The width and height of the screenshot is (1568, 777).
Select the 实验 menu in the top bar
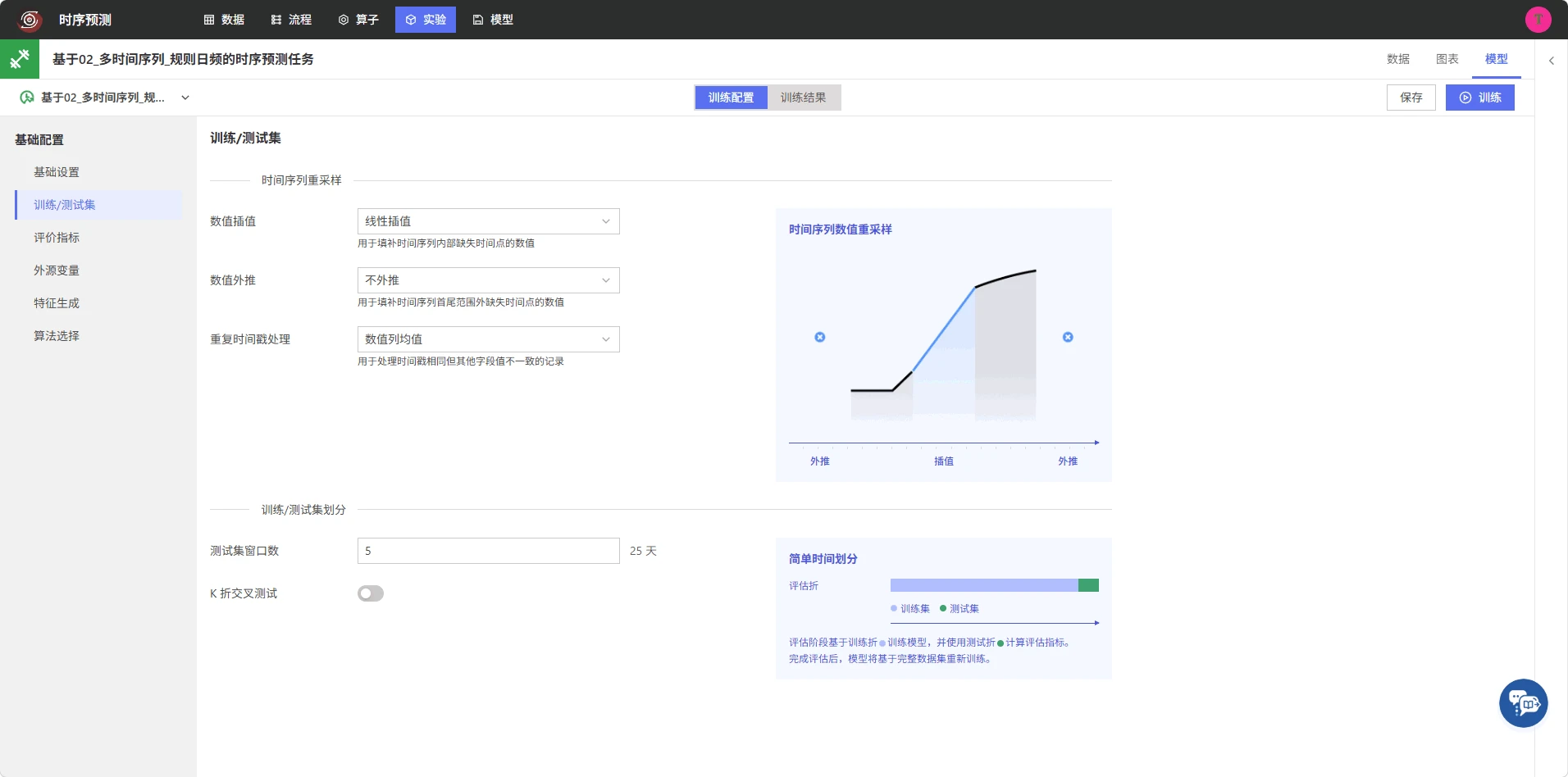point(426,20)
